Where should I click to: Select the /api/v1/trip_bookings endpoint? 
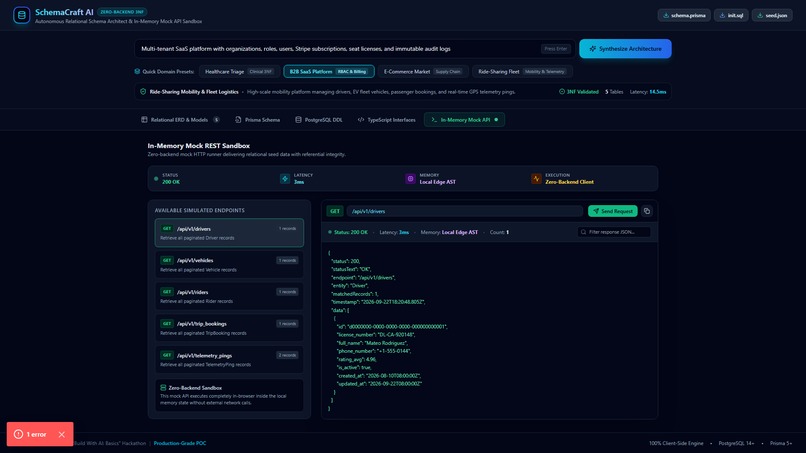pos(229,328)
